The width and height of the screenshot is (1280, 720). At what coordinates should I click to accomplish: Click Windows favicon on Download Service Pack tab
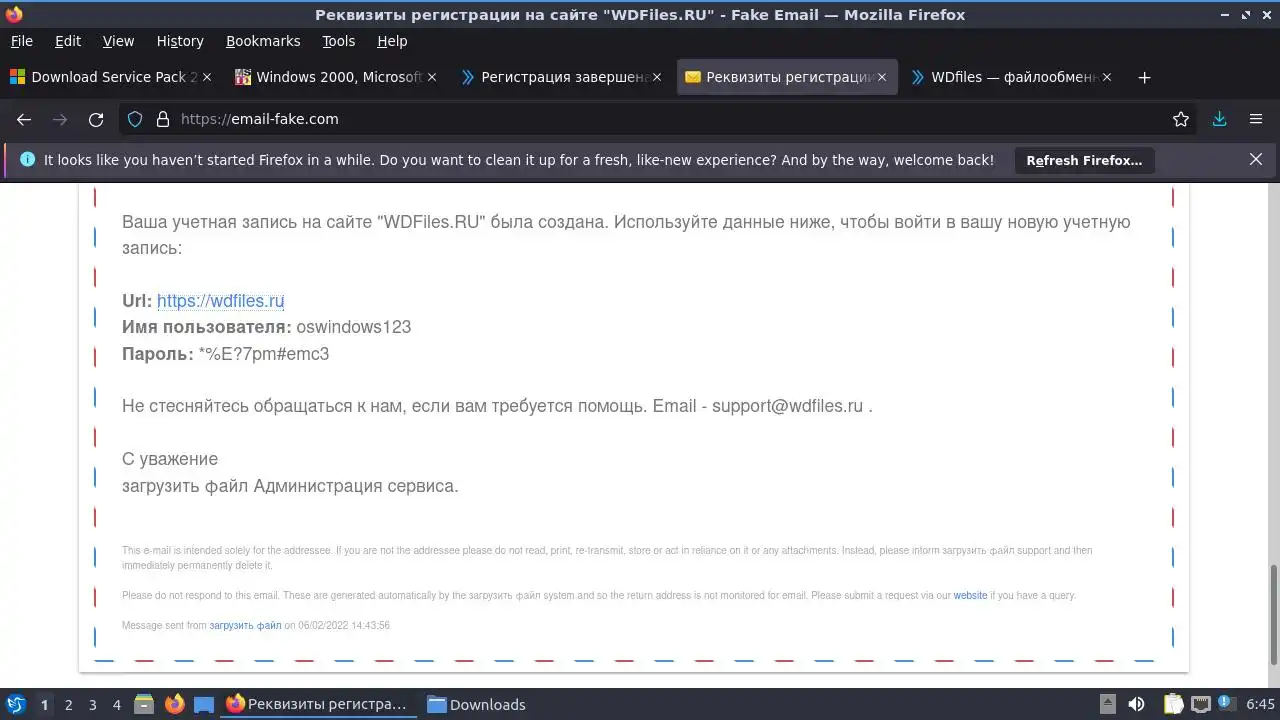17,77
